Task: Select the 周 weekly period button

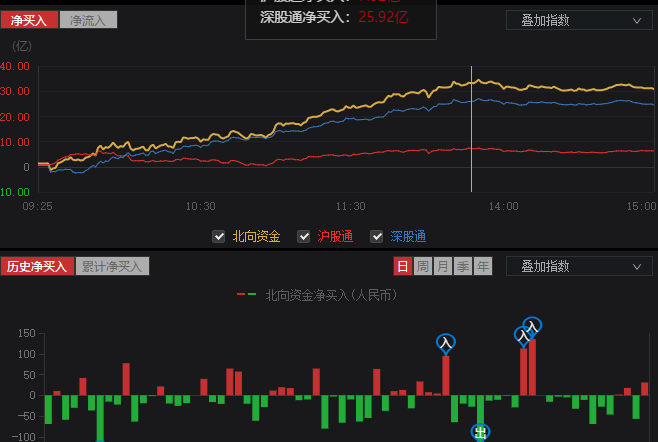Action: coord(423,266)
